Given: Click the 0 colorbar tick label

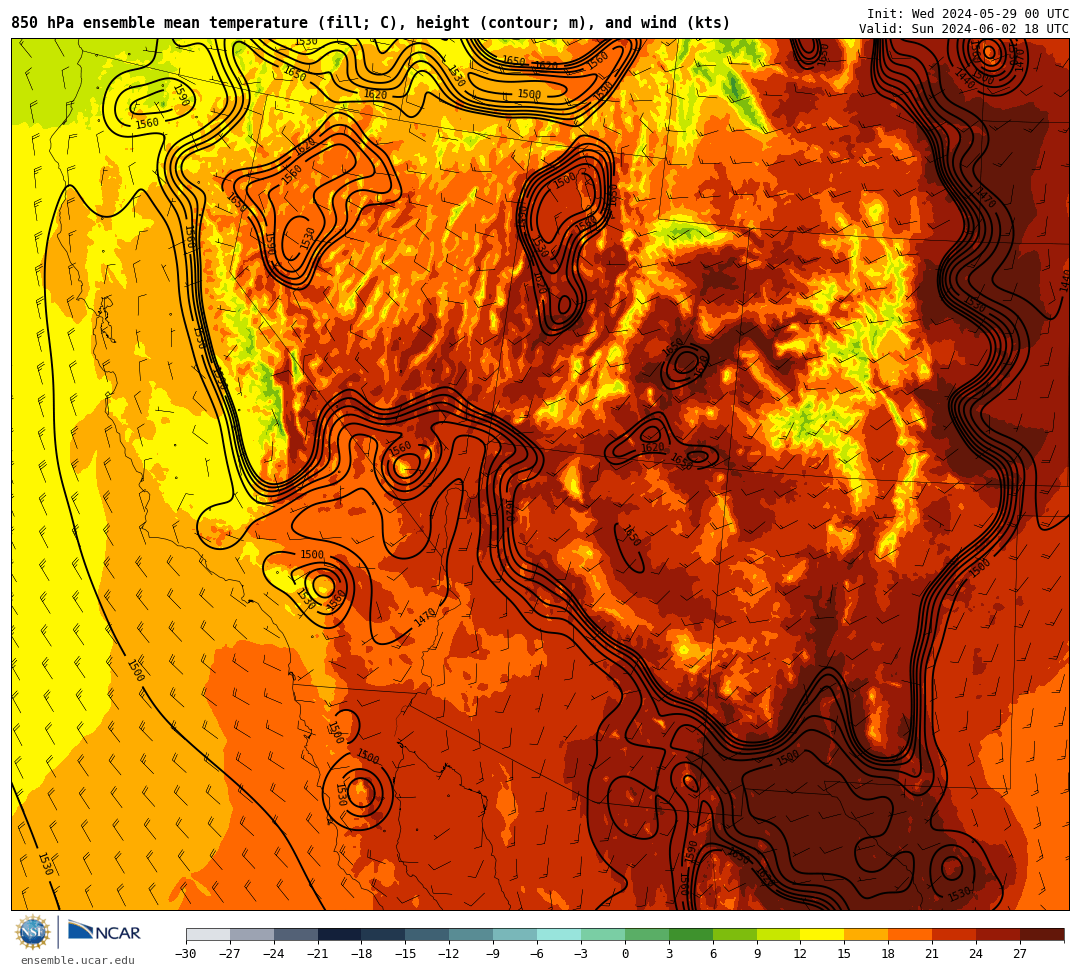Looking at the screenshot, I should (x=625, y=954).
